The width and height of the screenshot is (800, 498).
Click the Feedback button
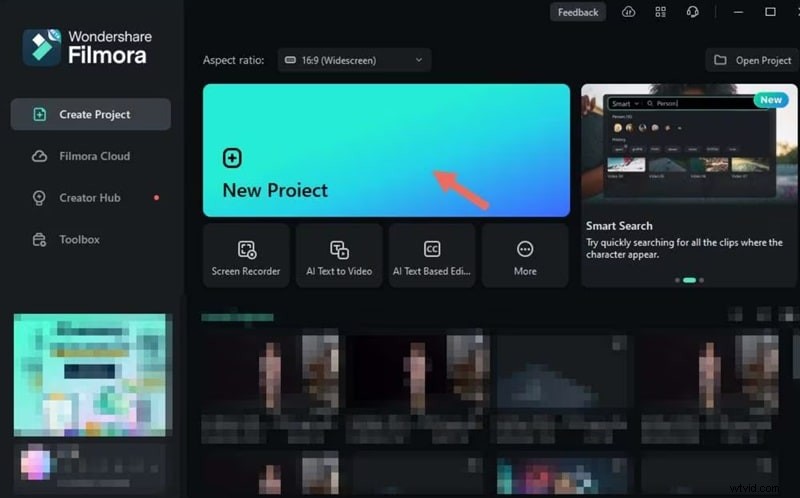tap(578, 12)
